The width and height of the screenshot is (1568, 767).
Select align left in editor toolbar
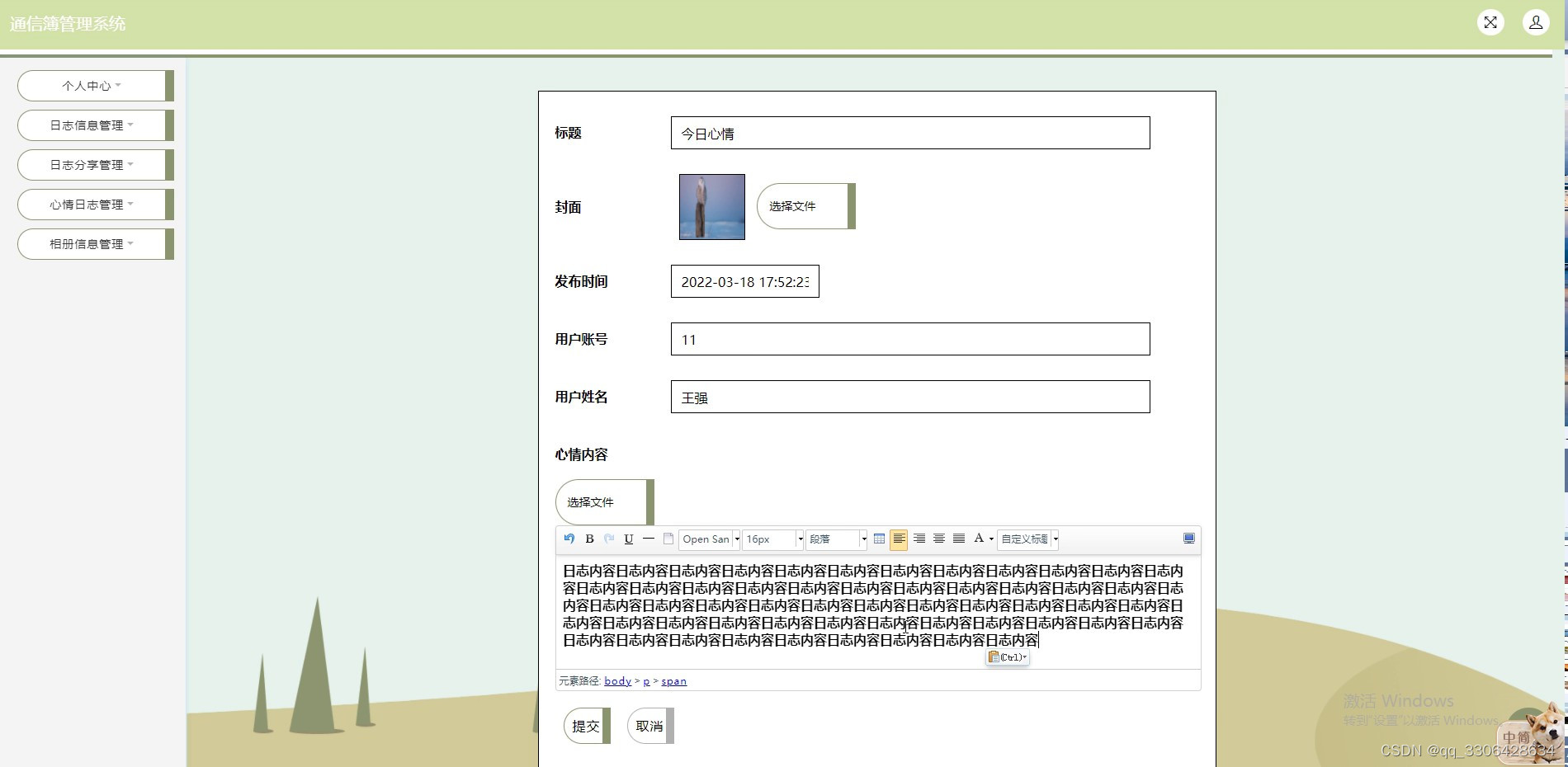[x=899, y=539]
